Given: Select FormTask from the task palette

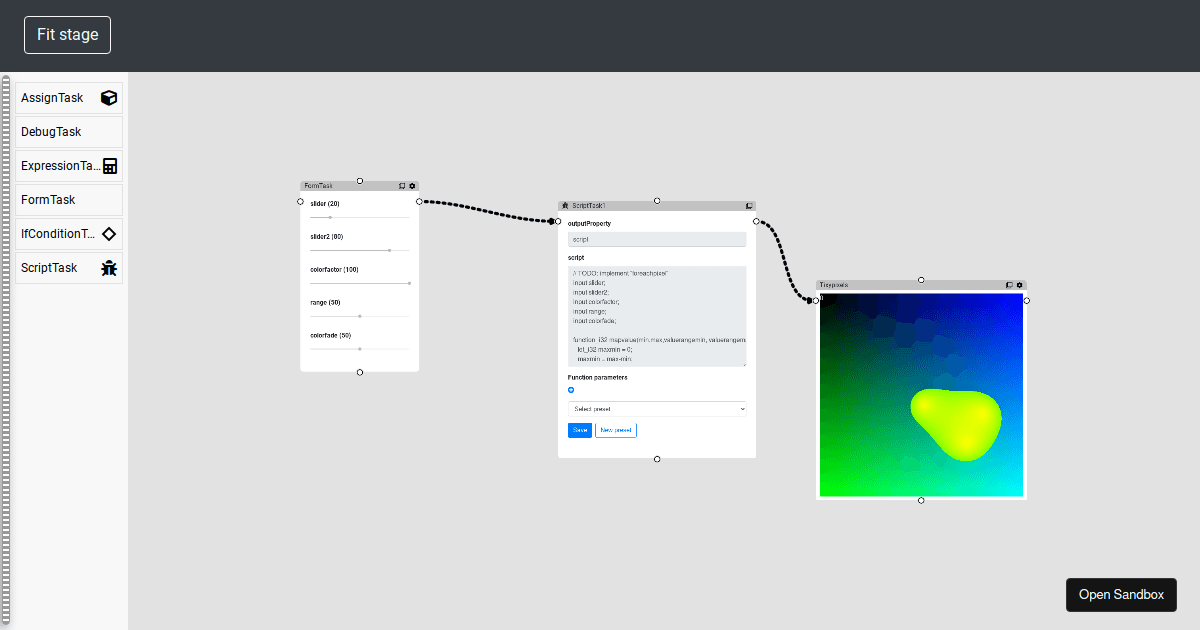Looking at the screenshot, I should (69, 200).
